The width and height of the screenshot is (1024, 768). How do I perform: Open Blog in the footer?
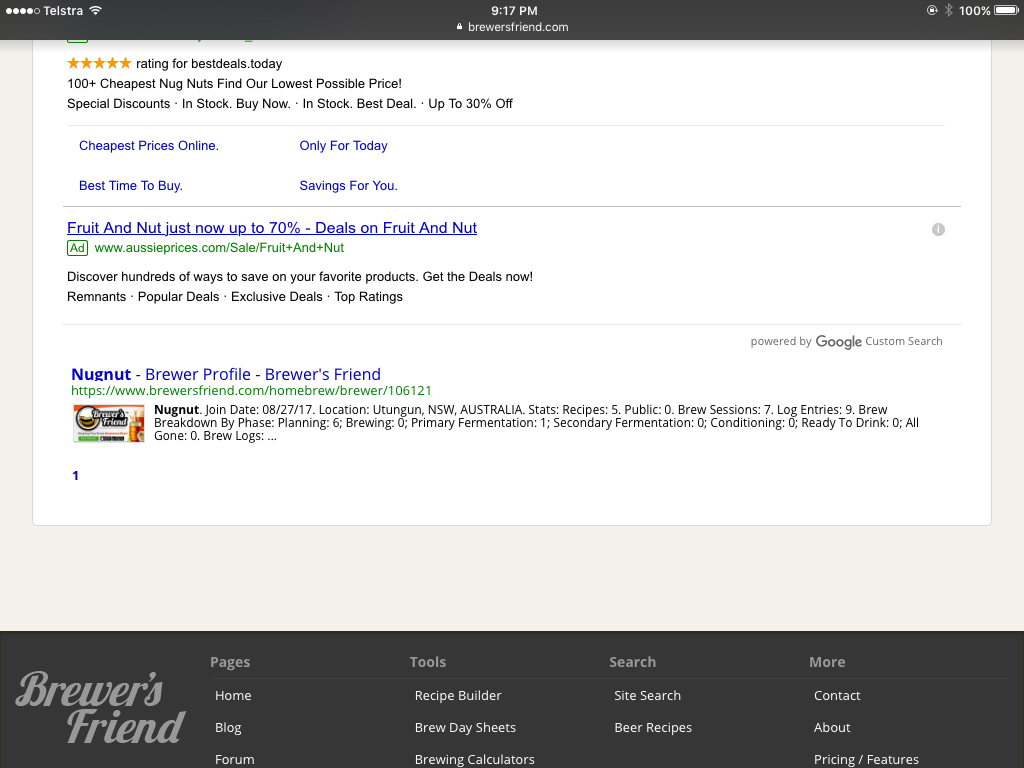pos(228,728)
